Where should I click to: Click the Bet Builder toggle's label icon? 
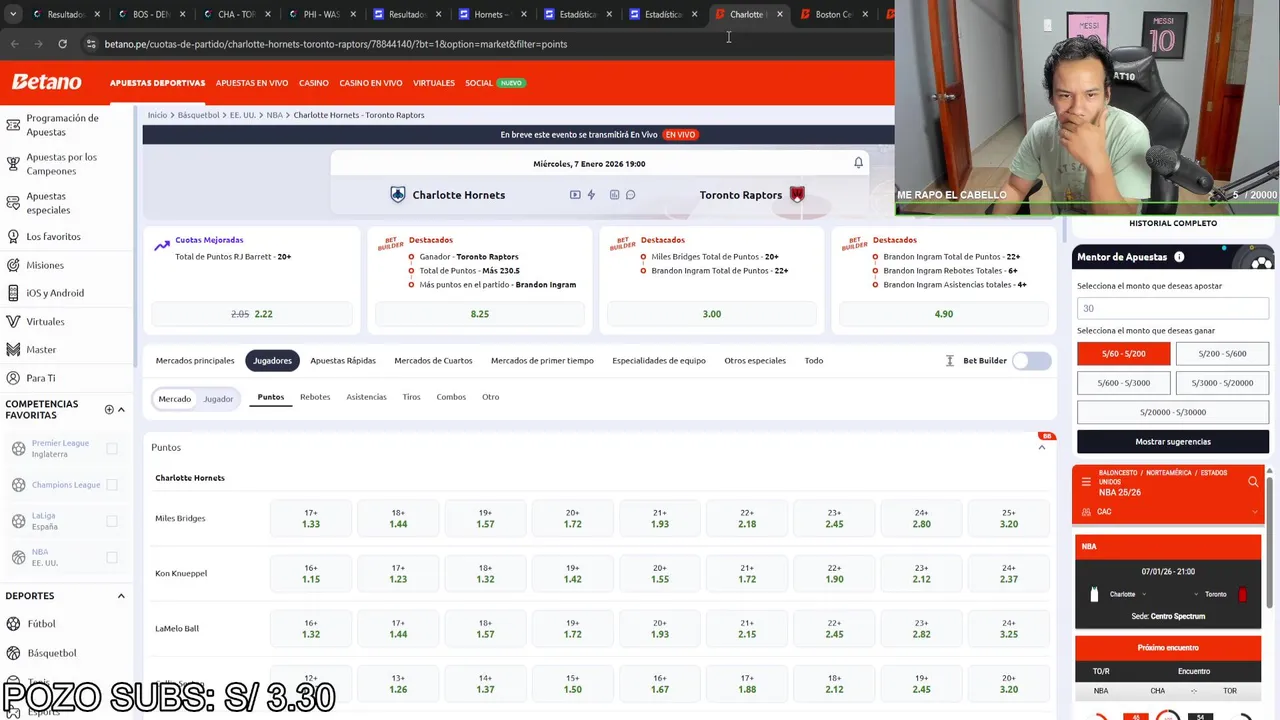[950, 361]
